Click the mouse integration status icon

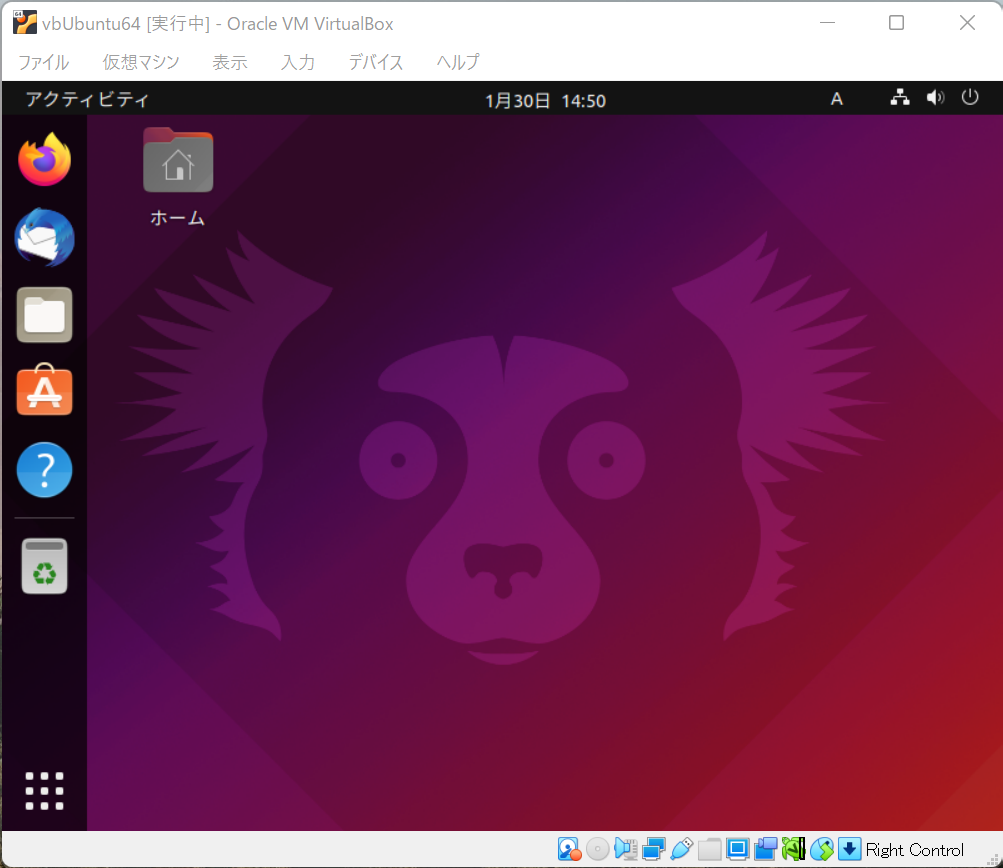point(822,849)
